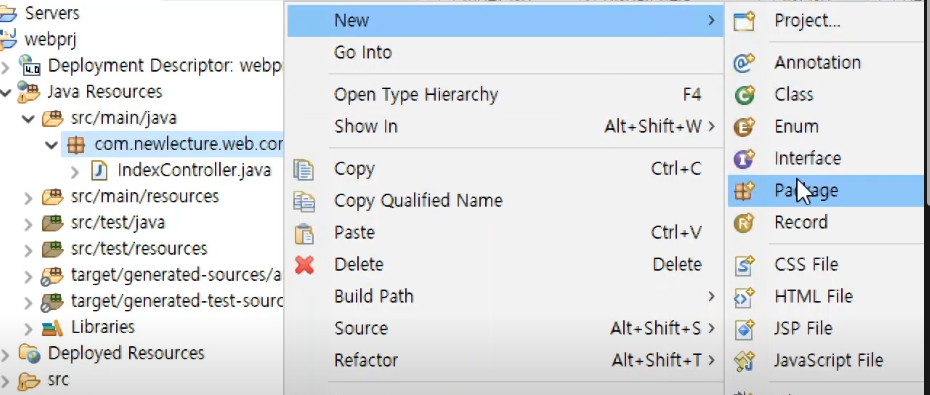Click the com.newlecture.web package icon
Viewport: 930px width, 395px height.
[x=76, y=144]
